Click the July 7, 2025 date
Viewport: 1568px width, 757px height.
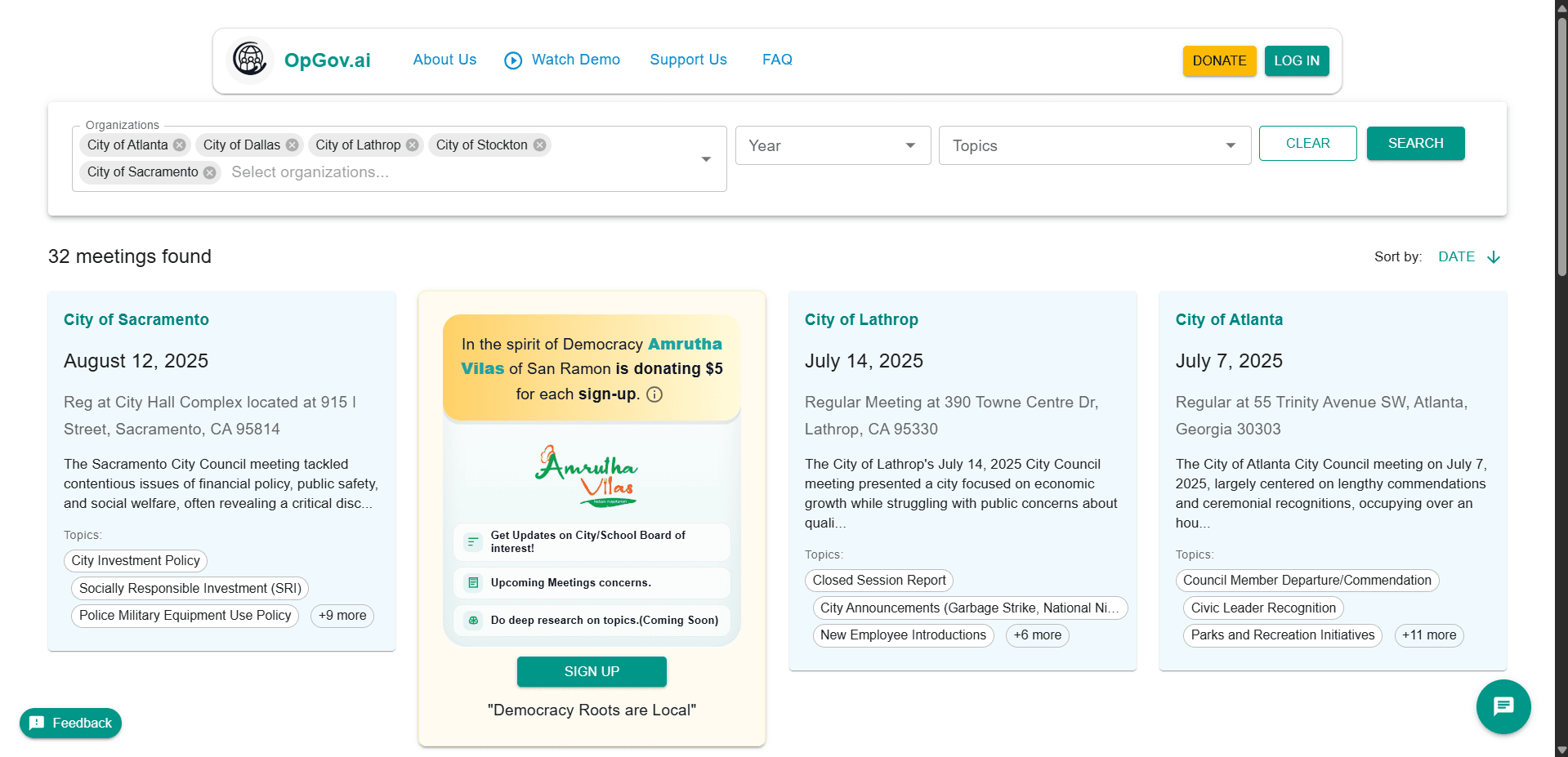click(1229, 361)
